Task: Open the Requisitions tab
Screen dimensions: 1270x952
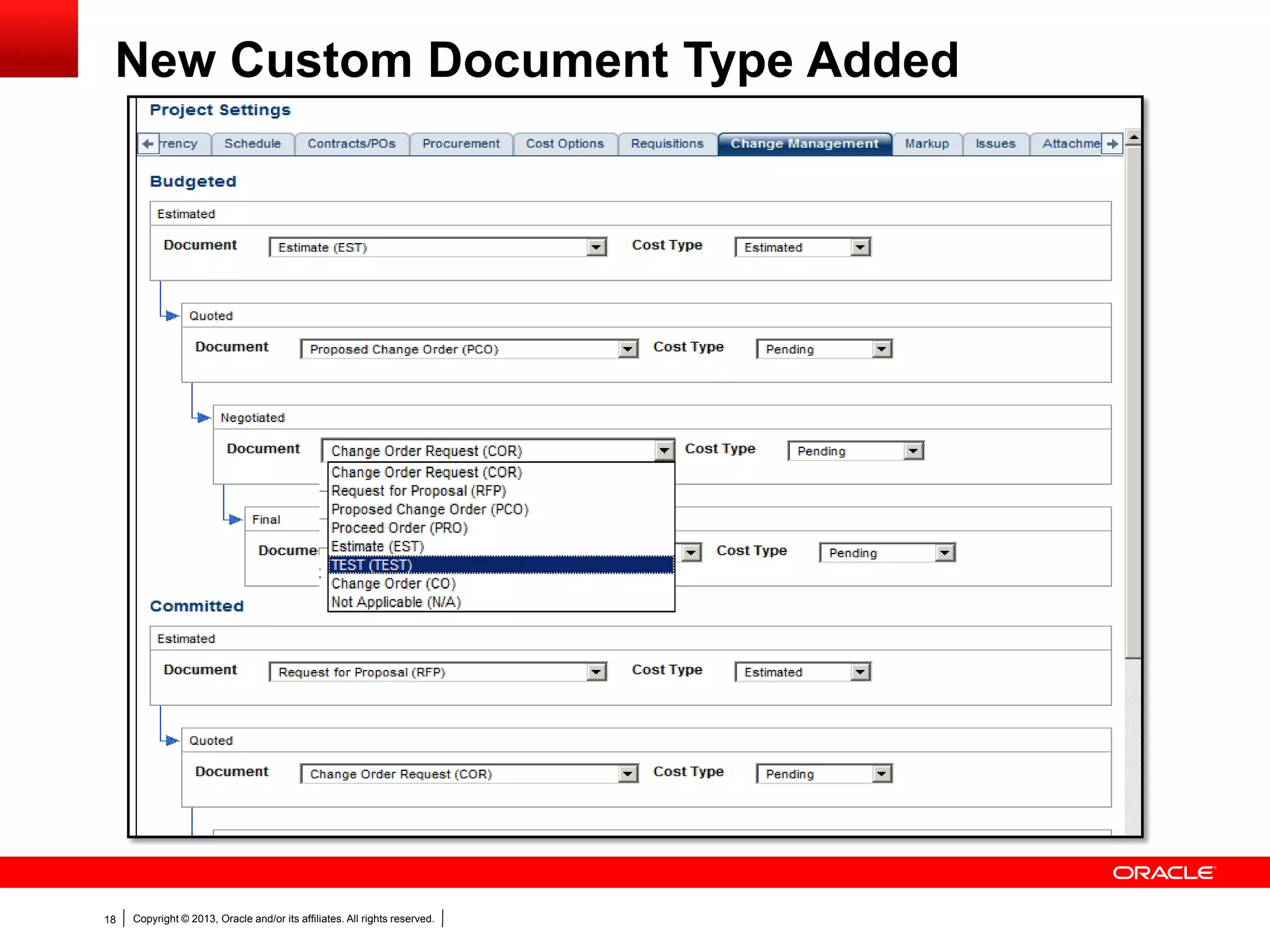Action: (667, 144)
